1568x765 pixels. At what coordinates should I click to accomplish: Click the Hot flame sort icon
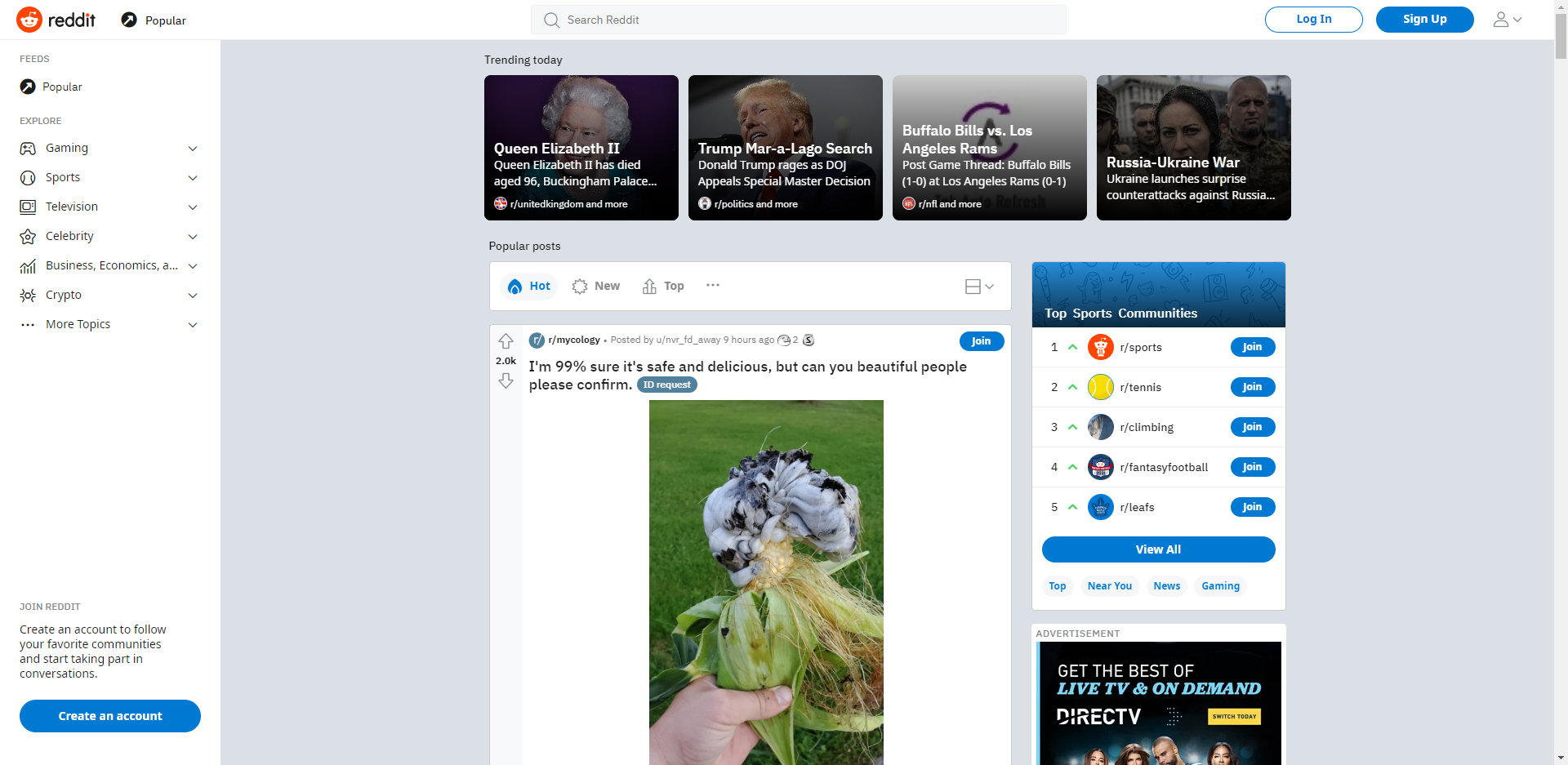coord(514,287)
